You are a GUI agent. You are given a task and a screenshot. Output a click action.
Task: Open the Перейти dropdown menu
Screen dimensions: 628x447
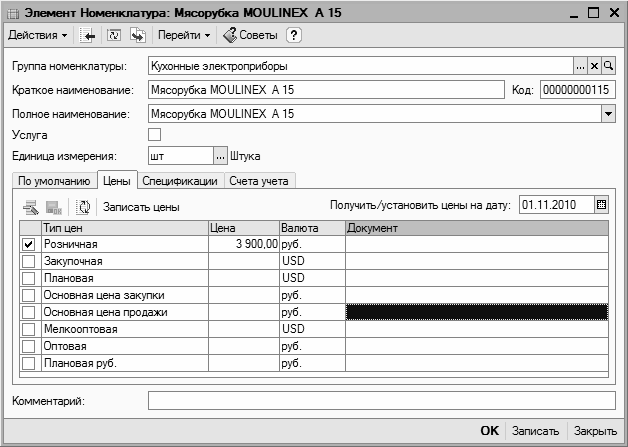[184, 36]
